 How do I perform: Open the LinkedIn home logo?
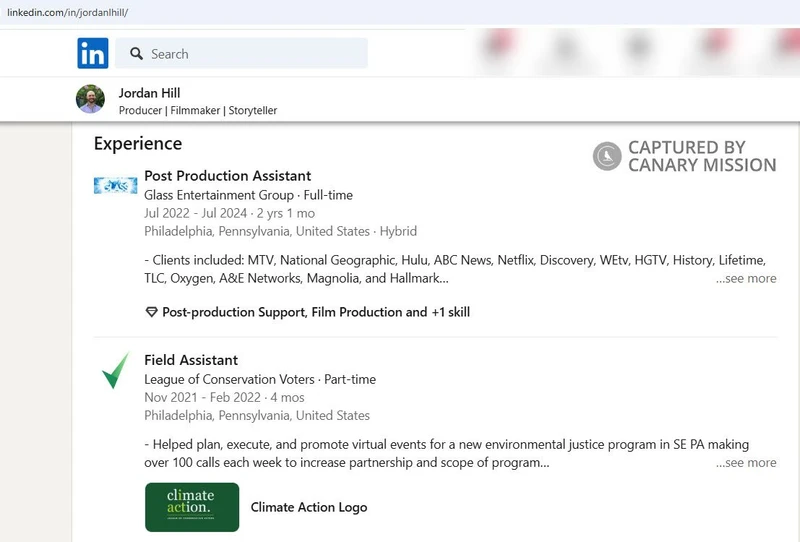pyautogui.click(x=93, y=53)
